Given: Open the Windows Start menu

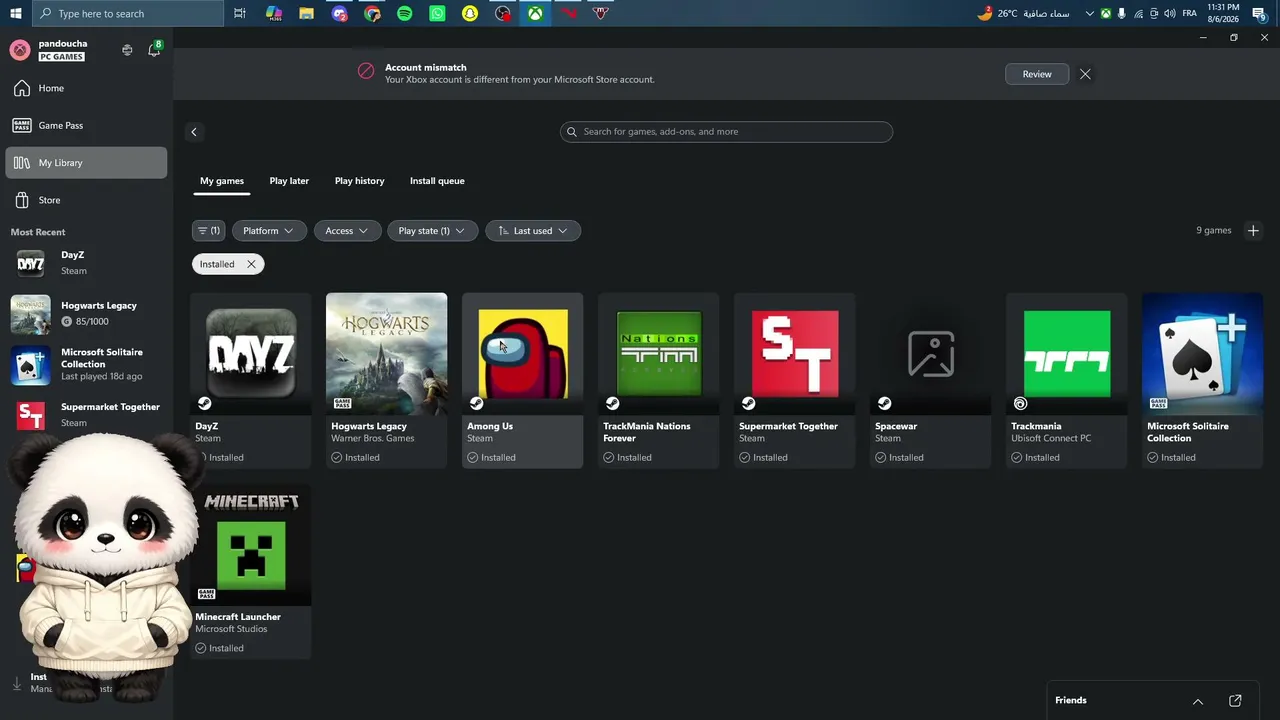Looking at the screenshot, I should [15, 13].
